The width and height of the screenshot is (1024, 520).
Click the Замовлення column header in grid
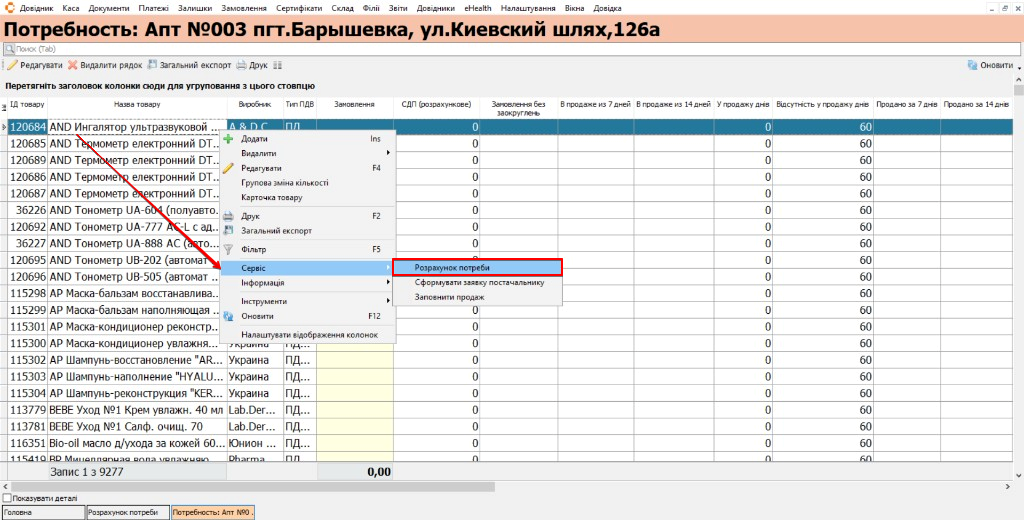[x=355, y=105]
